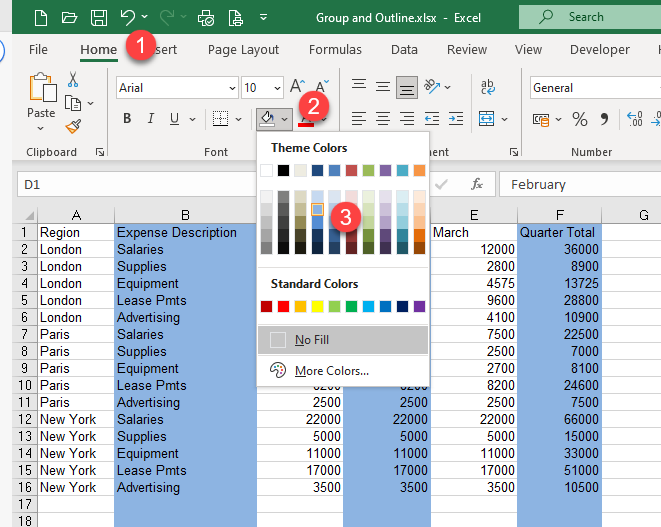This screenshot has height=527, width=661.
Task: Pick the red swatch in Standard Colors
Action: 283,306
